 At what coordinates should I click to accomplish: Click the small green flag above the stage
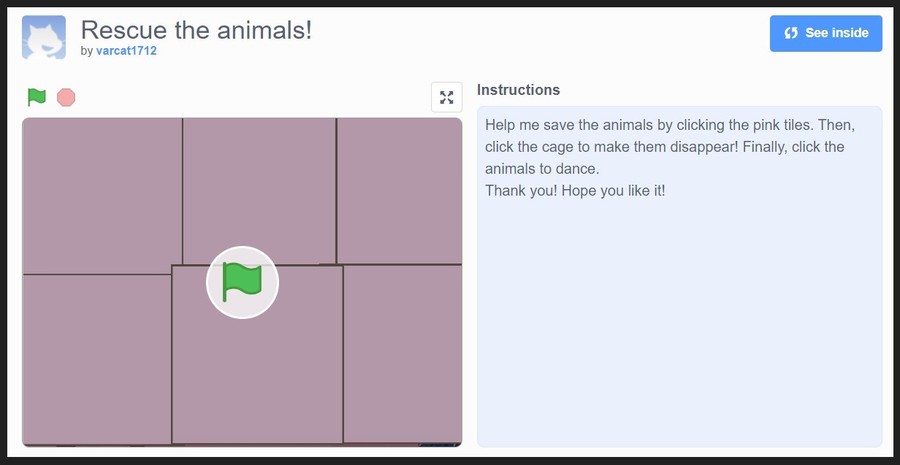click(x=37, y=97)
